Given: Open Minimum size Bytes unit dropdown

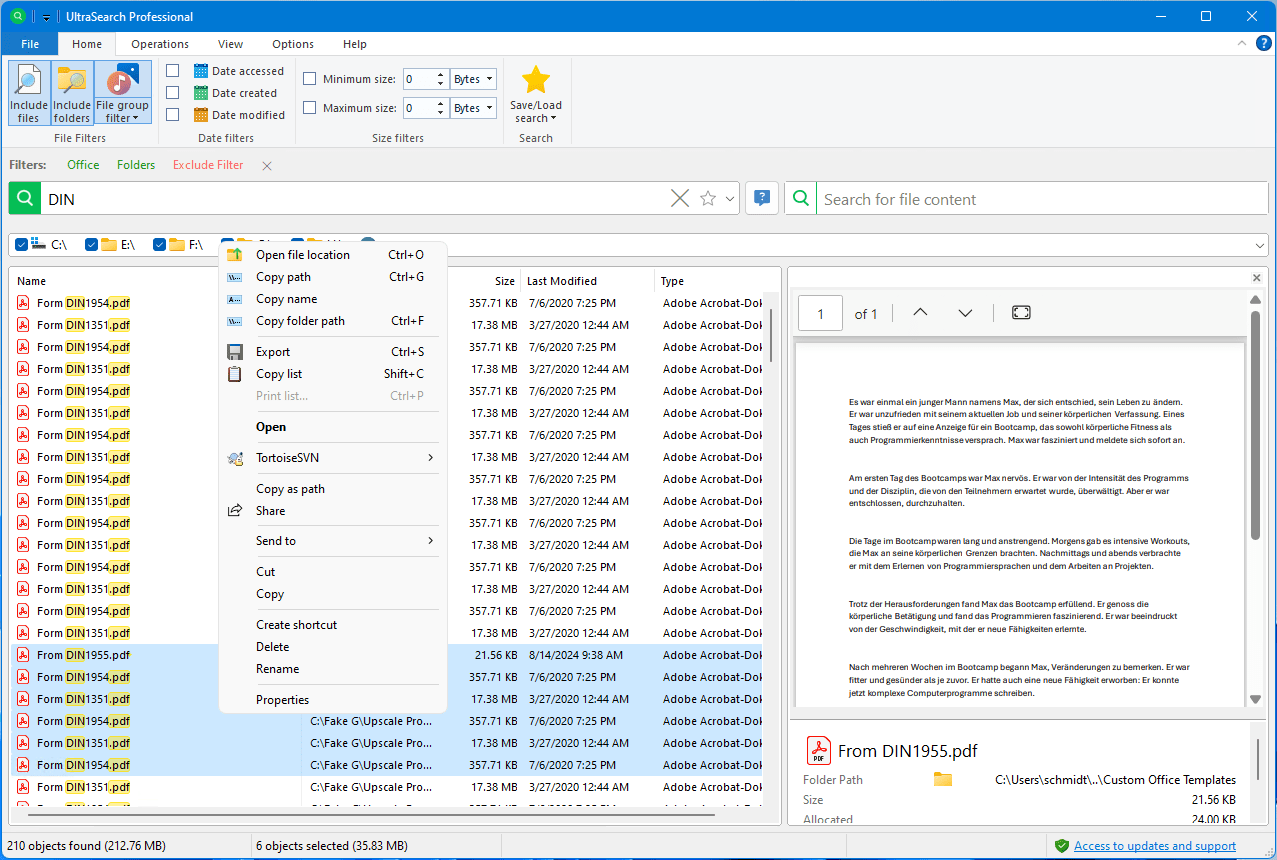Looking at the screenshot, I should pos(474,79).
